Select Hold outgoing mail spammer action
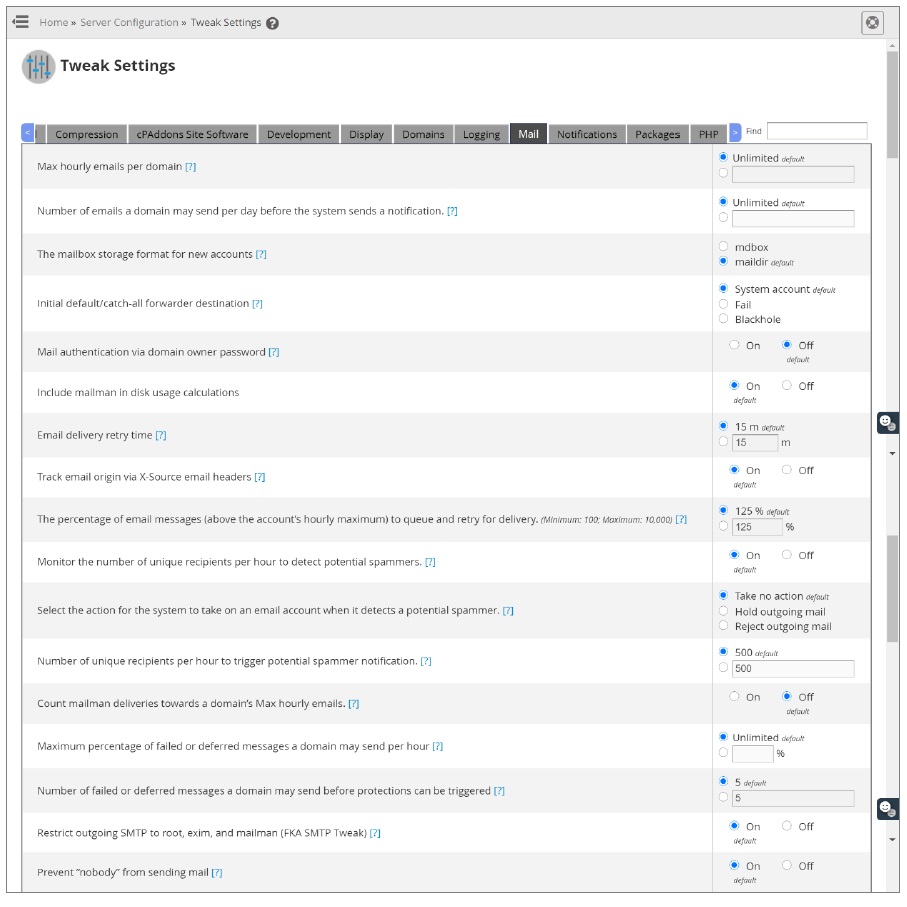This screenshot has height=907, width=907. (723, 611)
